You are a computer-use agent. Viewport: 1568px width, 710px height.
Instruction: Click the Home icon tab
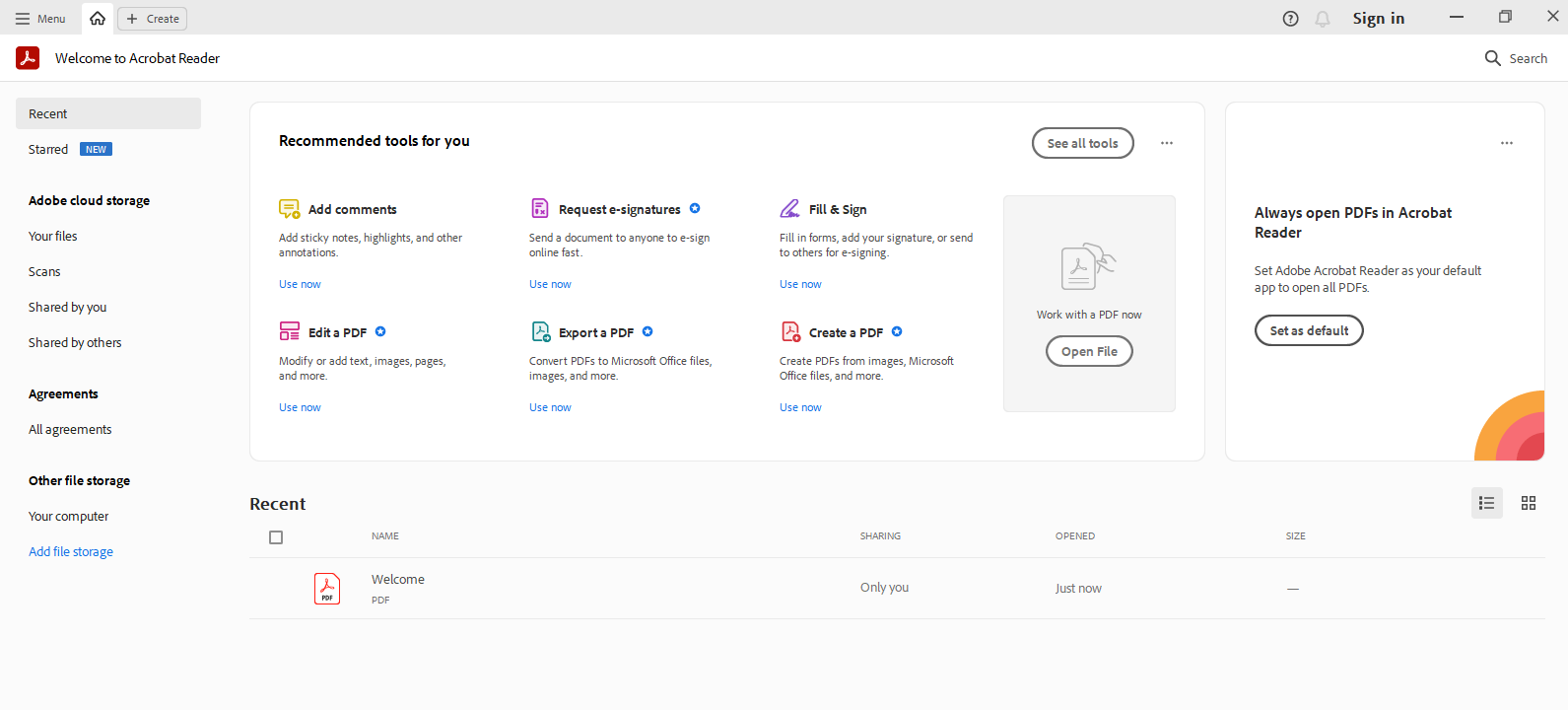tap(98, 19)
